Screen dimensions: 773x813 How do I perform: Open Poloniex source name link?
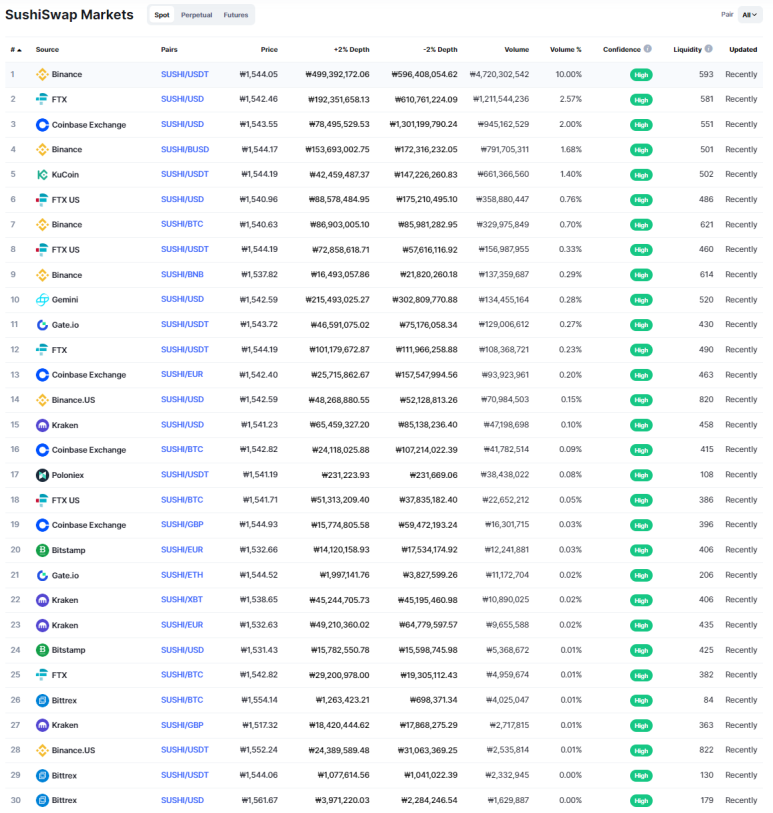pos(67,475)
